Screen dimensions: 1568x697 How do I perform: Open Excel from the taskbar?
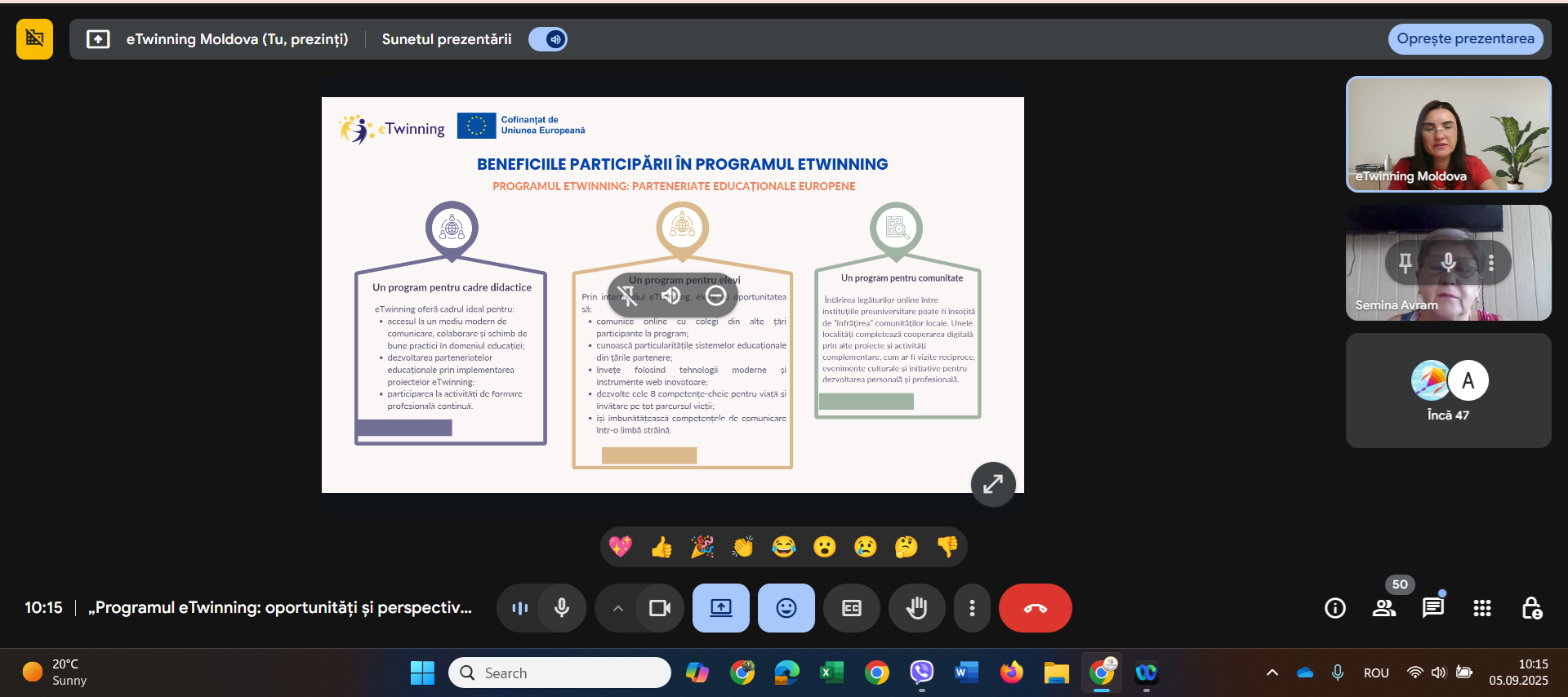pos(832,673)
